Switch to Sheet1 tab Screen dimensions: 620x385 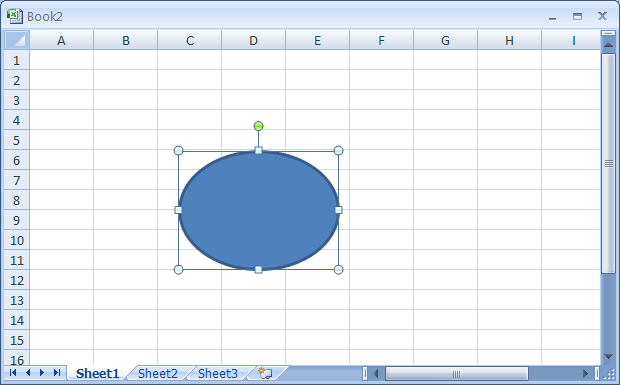[x=97, y=373]
